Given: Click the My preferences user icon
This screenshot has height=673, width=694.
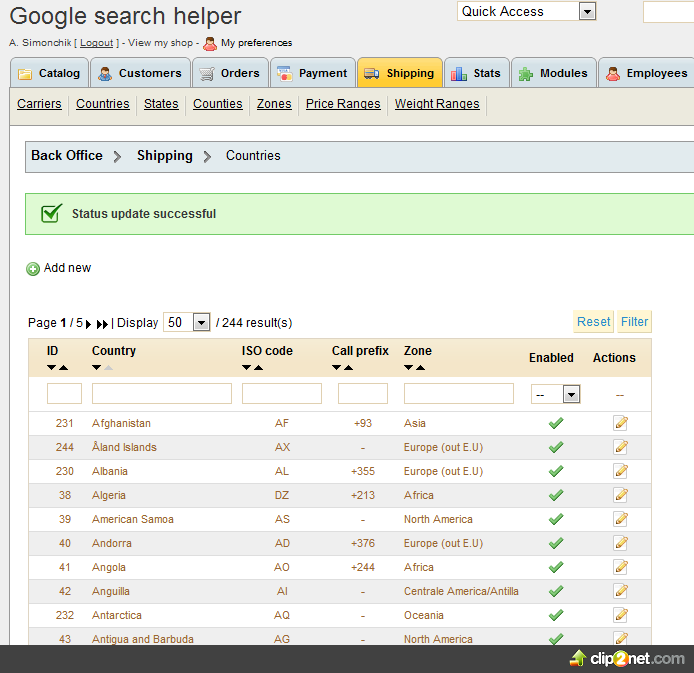Looking at the screenshot, I should pyautogui.click(x=210, y=43).
